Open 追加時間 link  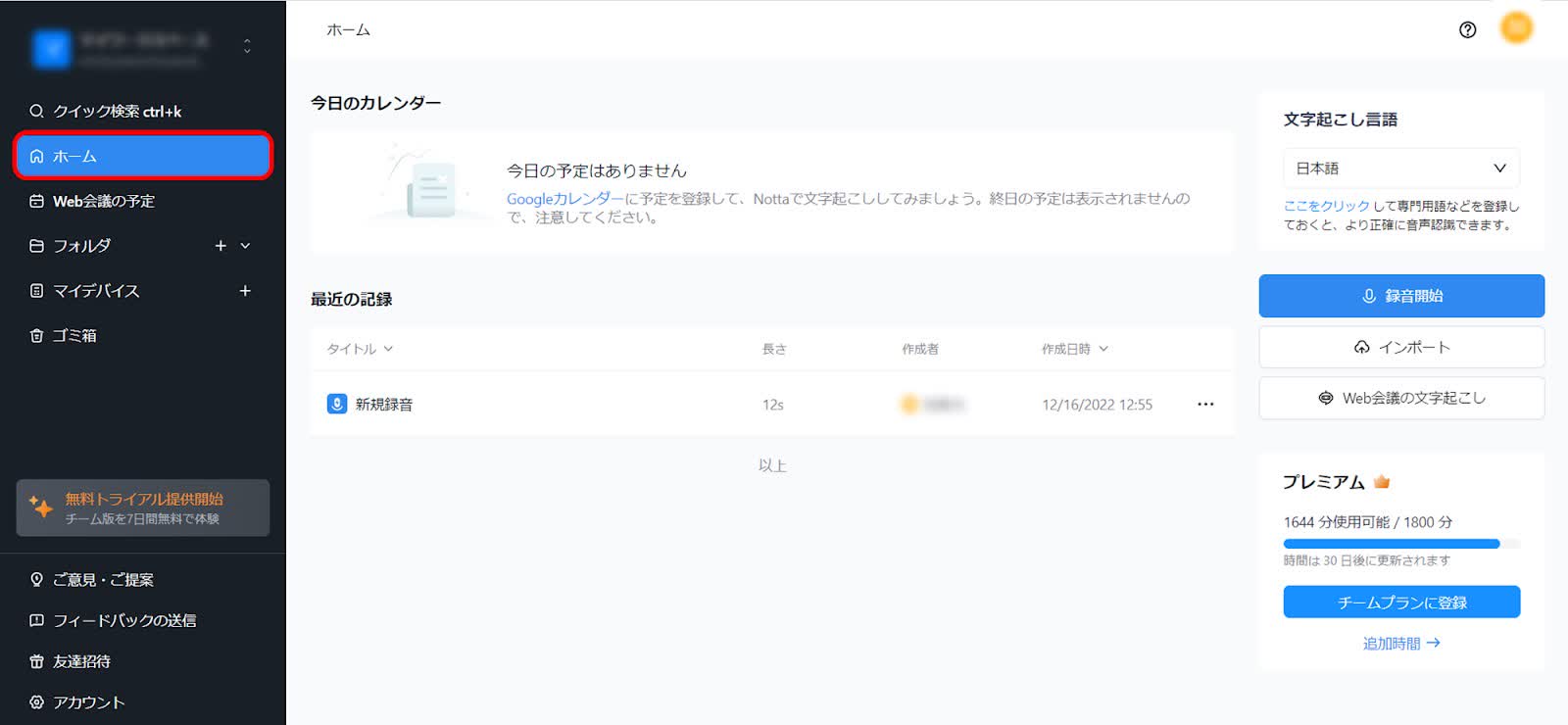pyautogui.click(x=1401, y=644)
